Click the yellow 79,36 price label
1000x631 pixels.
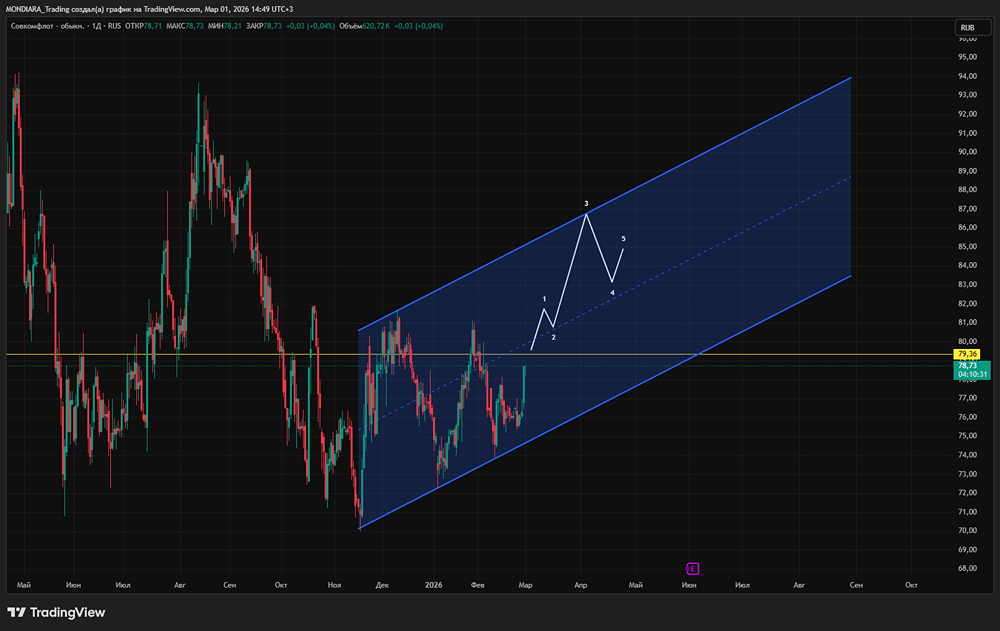coord(967,354)
